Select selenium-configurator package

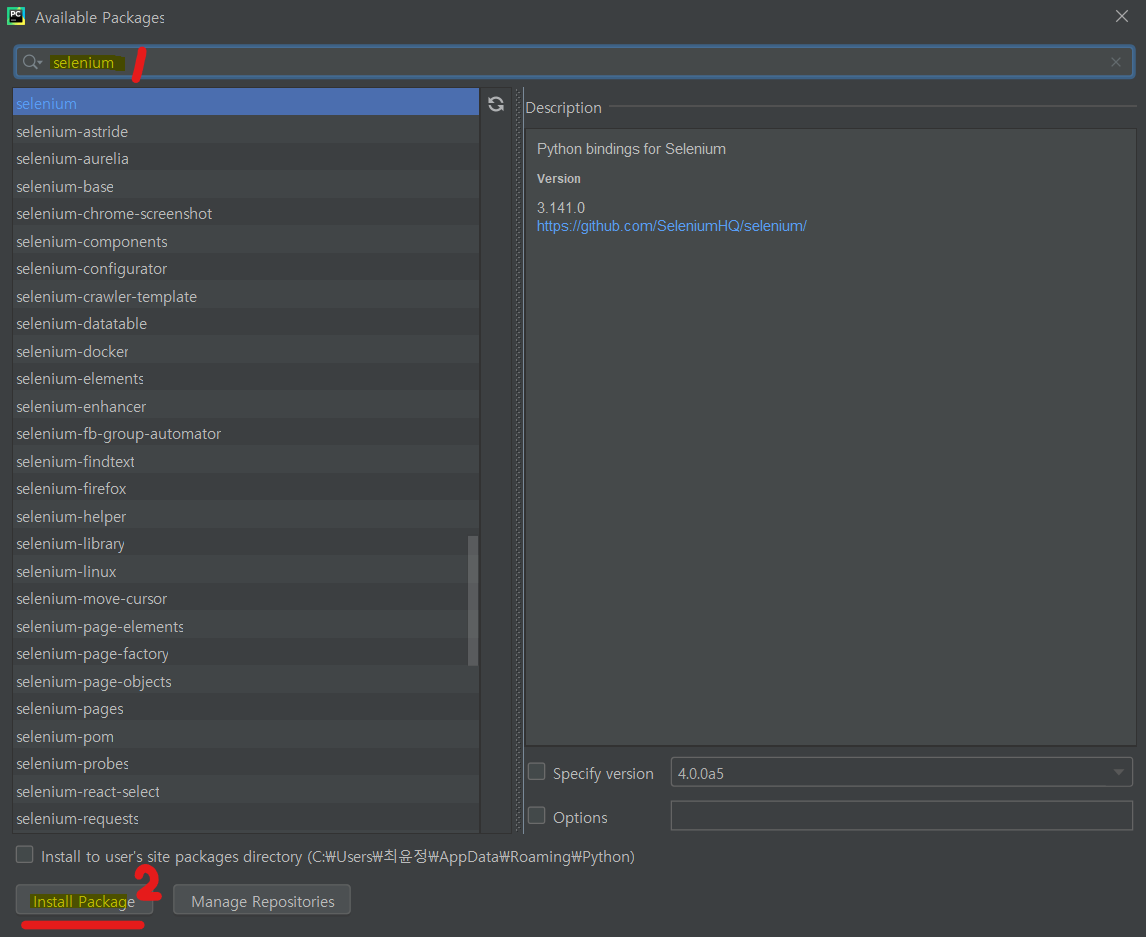pyautogui.click(x=246, y=269)
